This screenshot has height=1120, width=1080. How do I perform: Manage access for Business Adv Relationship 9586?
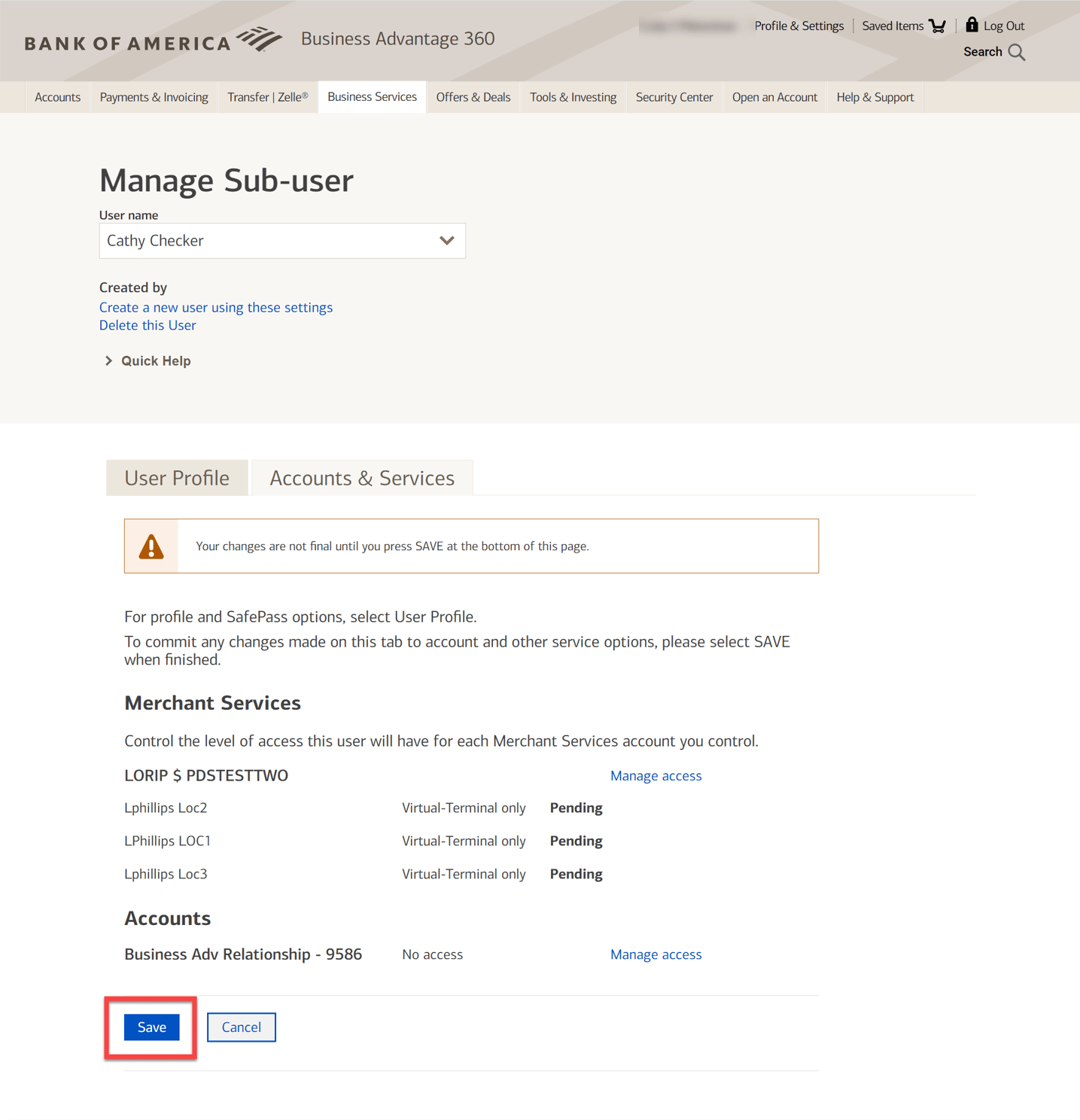[656, 954]
